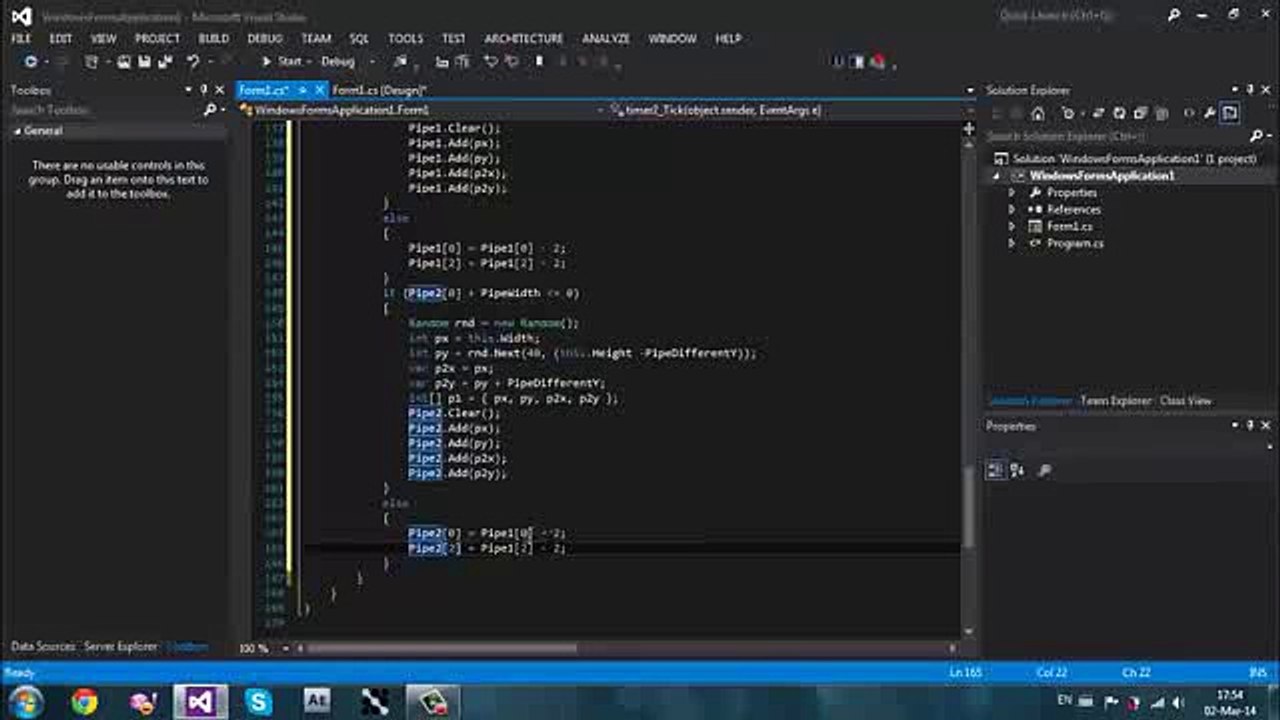Screen dimensions: 1280x720
Task: Pin the Toolbox panel auto-hide
Action: click(204, 90)
